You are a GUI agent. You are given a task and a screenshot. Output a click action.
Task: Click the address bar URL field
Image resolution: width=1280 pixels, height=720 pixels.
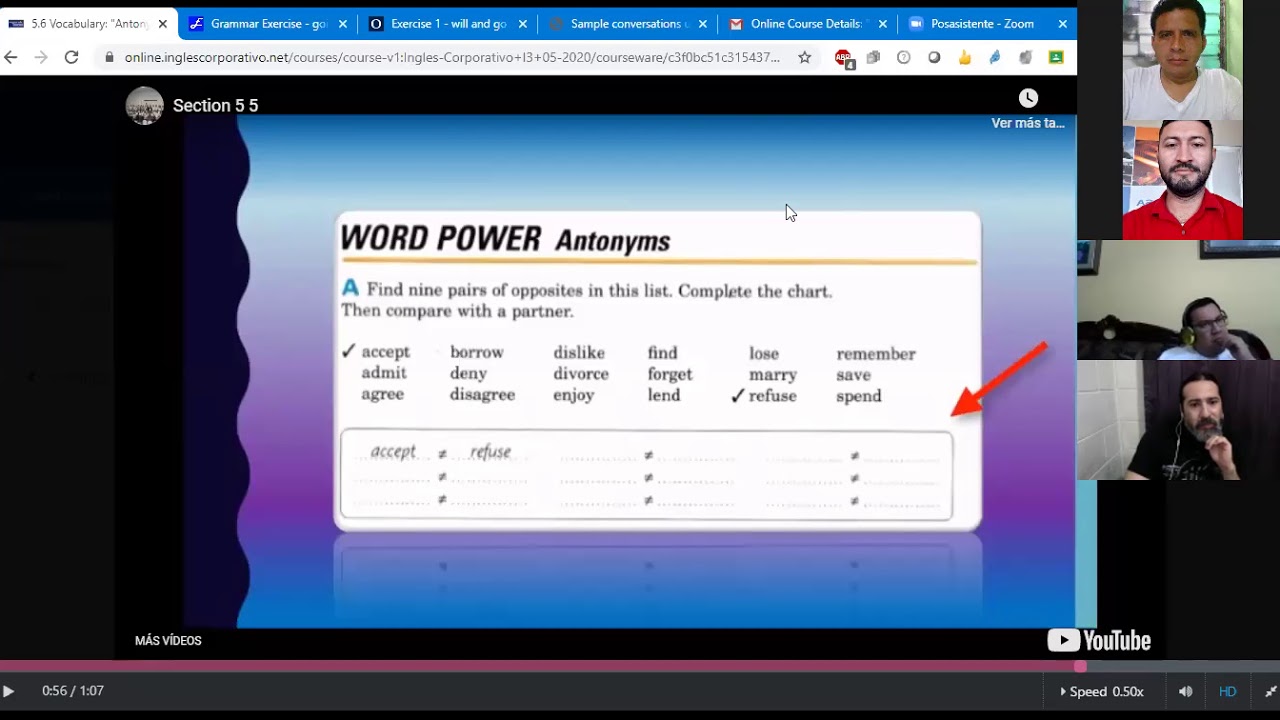pos(452,57)
